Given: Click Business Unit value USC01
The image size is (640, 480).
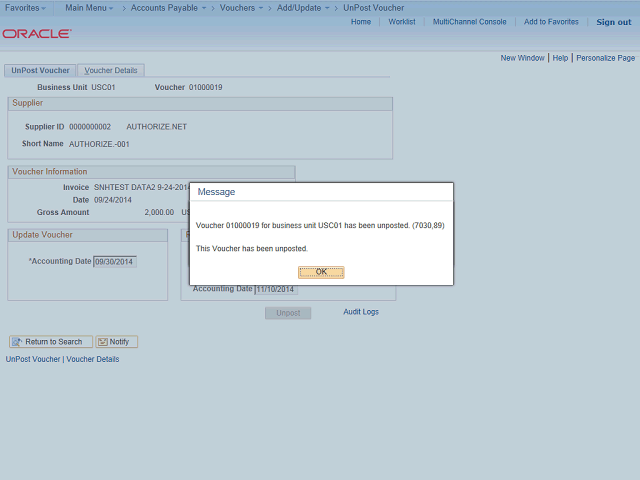Looking at the screenshot, I should tap(103, 87).
